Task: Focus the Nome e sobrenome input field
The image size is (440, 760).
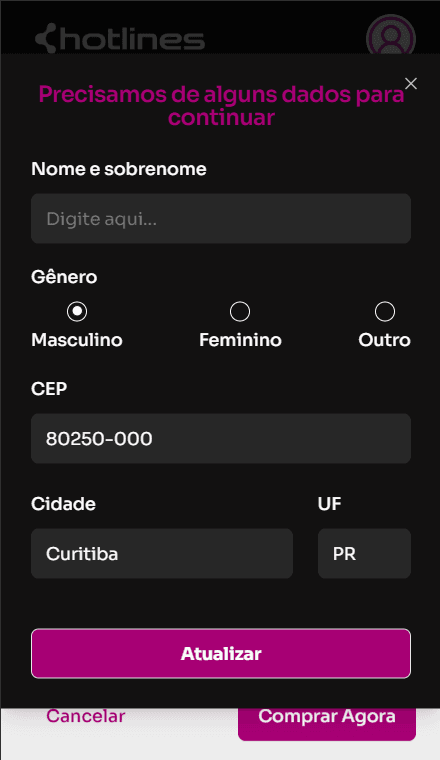Action: [x=221, y=219]
